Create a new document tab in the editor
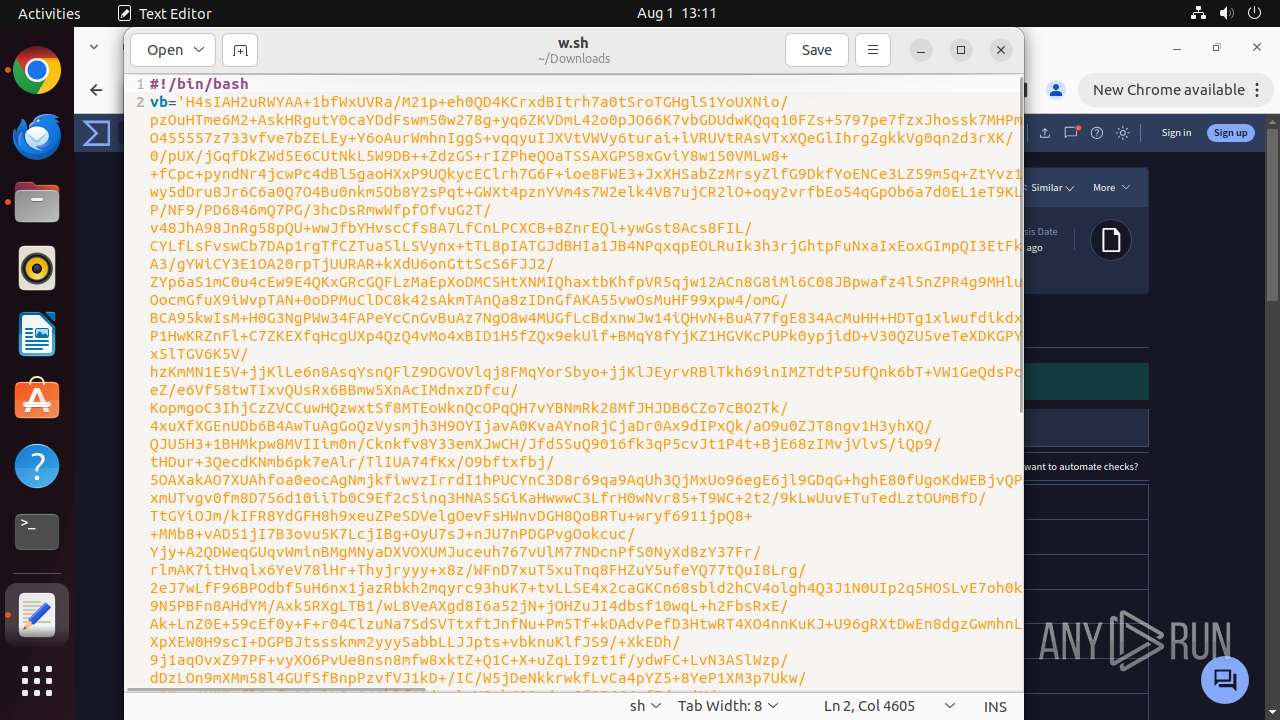The width and height of the screenshot is (1280, 720). coord(240,50)
